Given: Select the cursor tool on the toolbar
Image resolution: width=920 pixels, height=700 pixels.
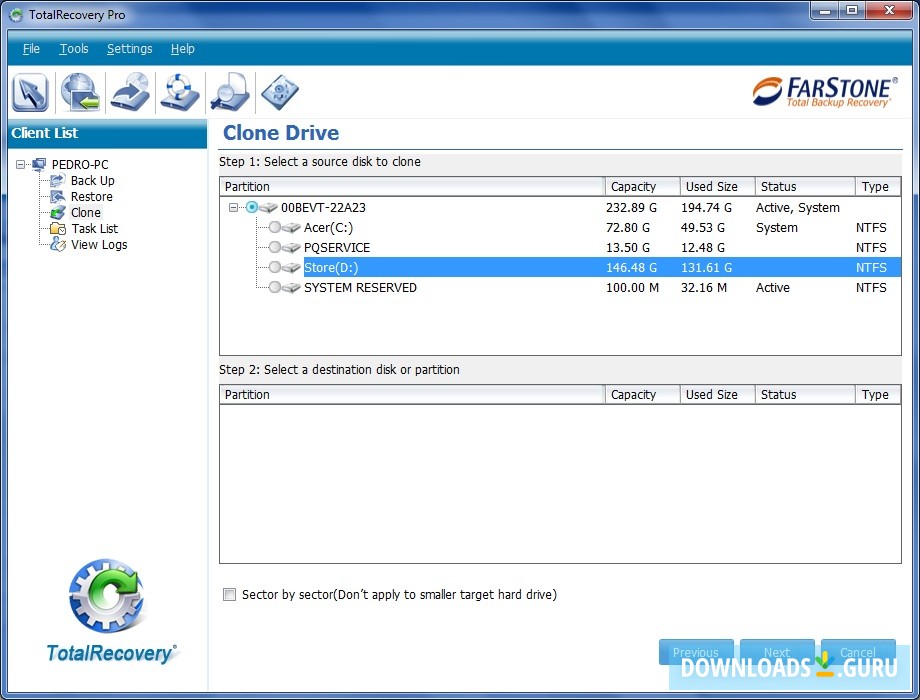Looking at the screenshot, I should (30, 92).
